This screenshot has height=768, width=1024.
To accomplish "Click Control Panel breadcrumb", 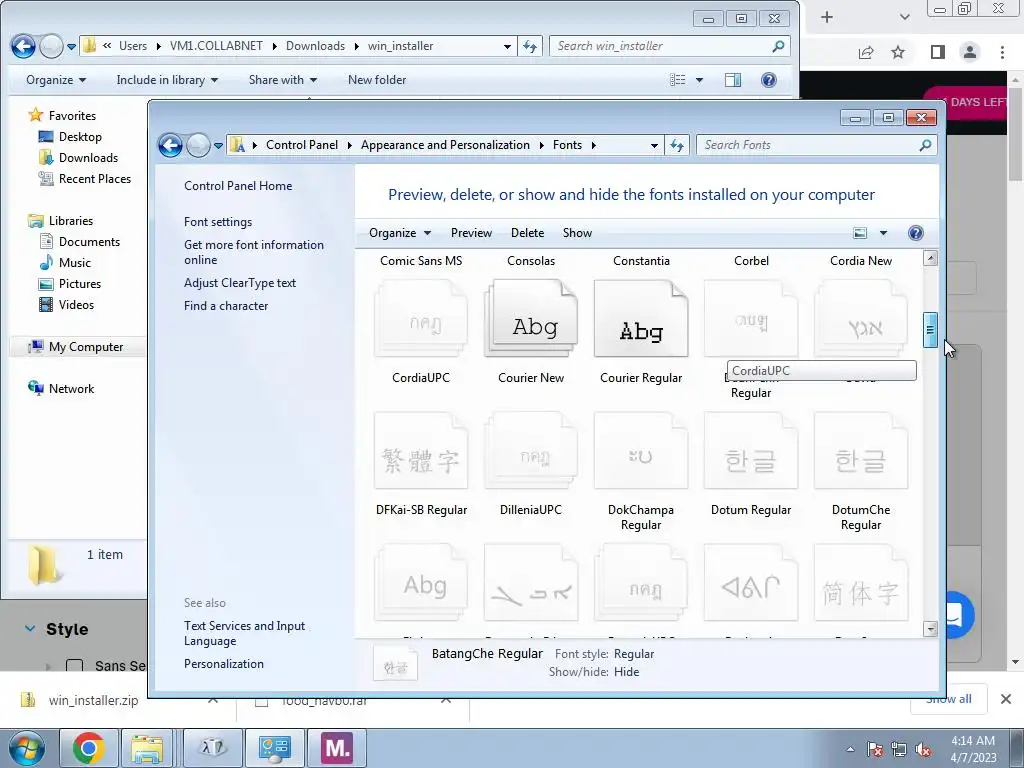I will point(302,145).
